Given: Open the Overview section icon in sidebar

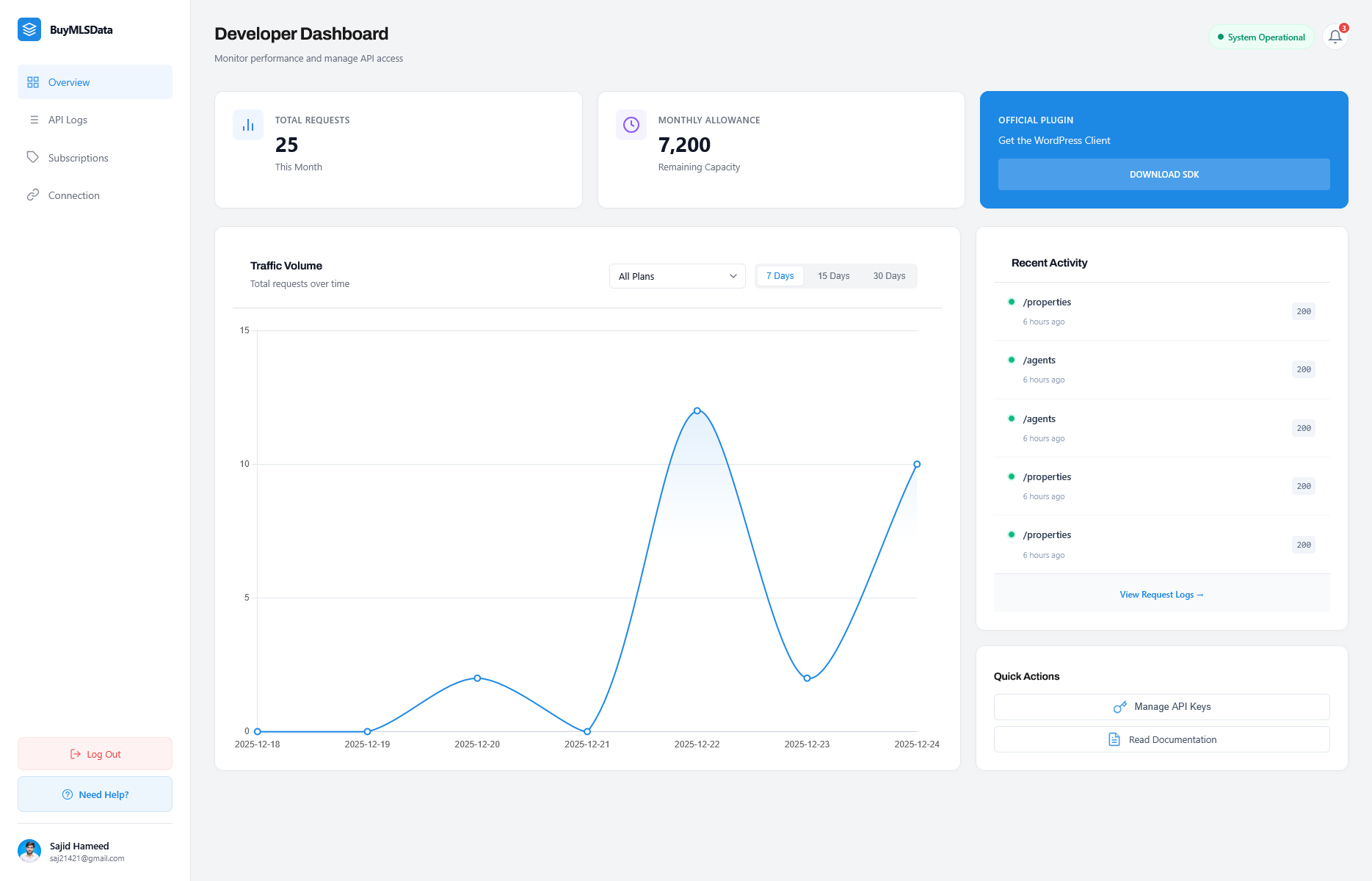Looking at the screenshot, I should tap(33, 81).
